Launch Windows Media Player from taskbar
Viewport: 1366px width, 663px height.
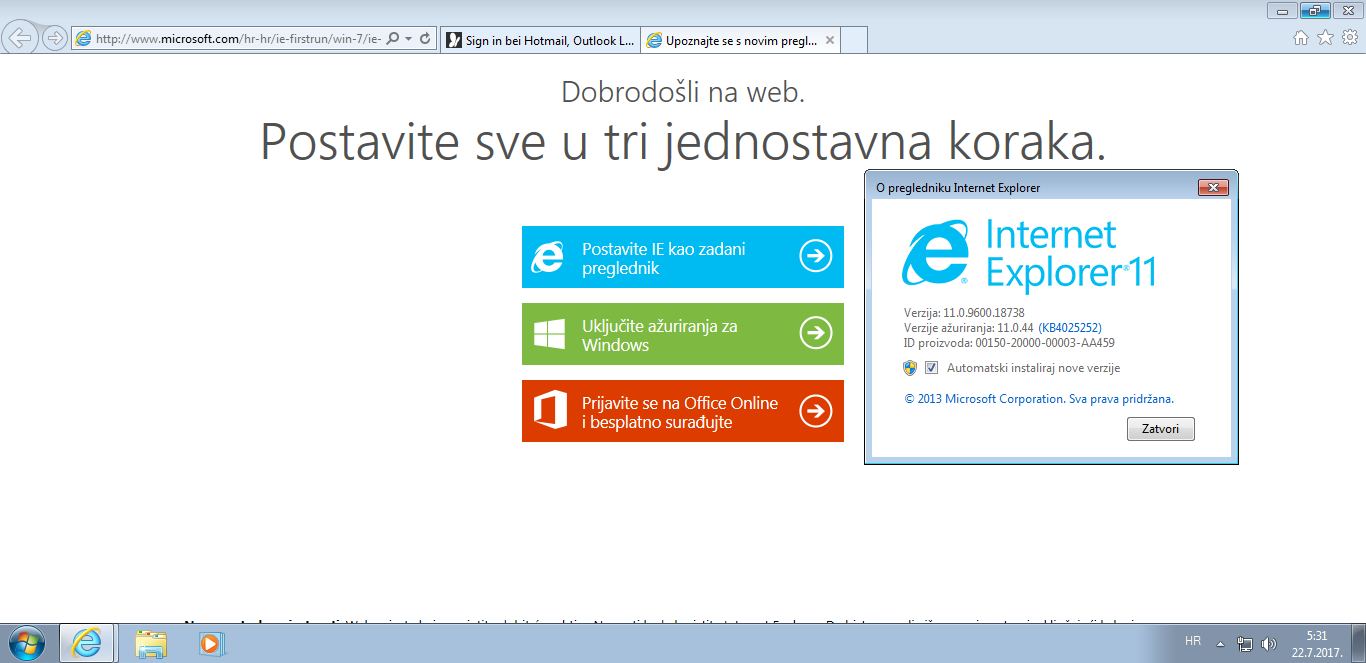210,643
